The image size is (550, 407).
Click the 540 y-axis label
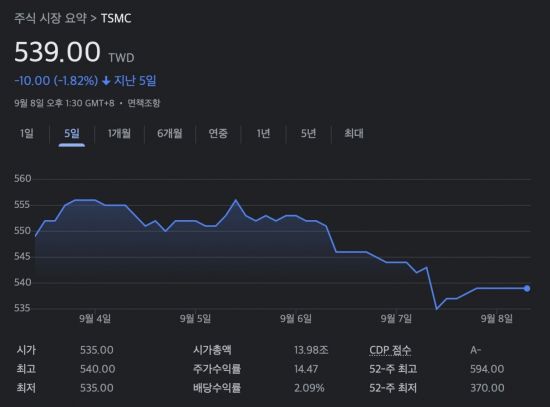point(22,282)
